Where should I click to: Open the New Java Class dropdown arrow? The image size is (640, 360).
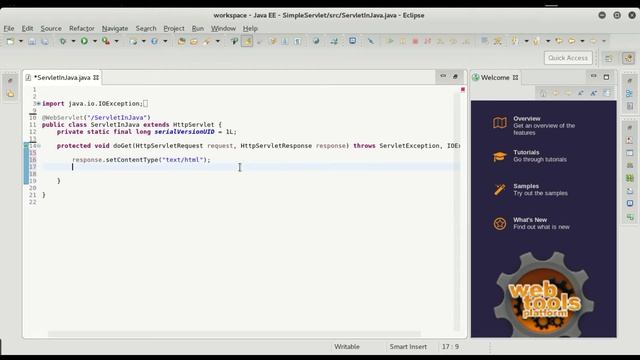click(165, 41)
